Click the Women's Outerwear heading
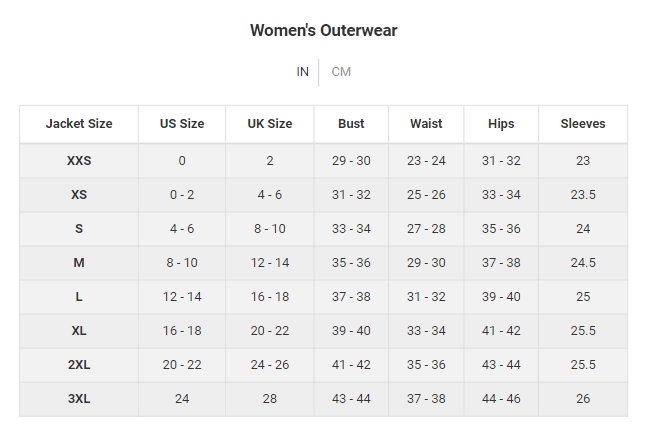The height and width of the screenshot is (434, 650). tap(324, 31)
